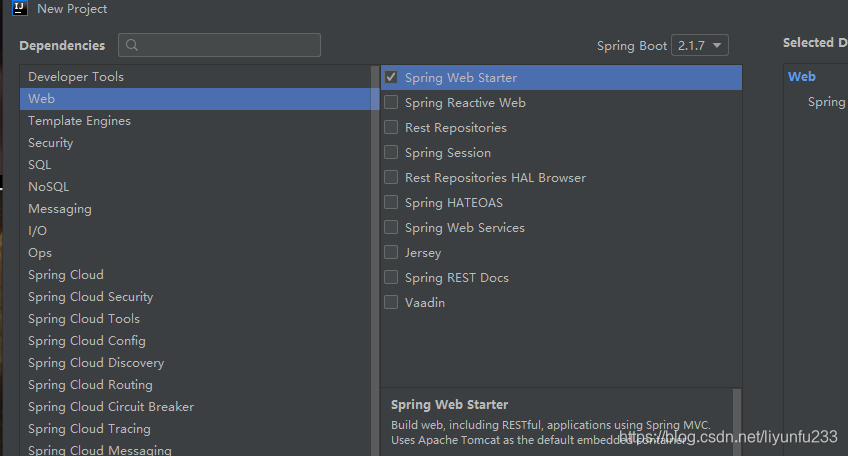The image size is (848, 456).
Task: Select the NoSQL category
Action: 196,187
